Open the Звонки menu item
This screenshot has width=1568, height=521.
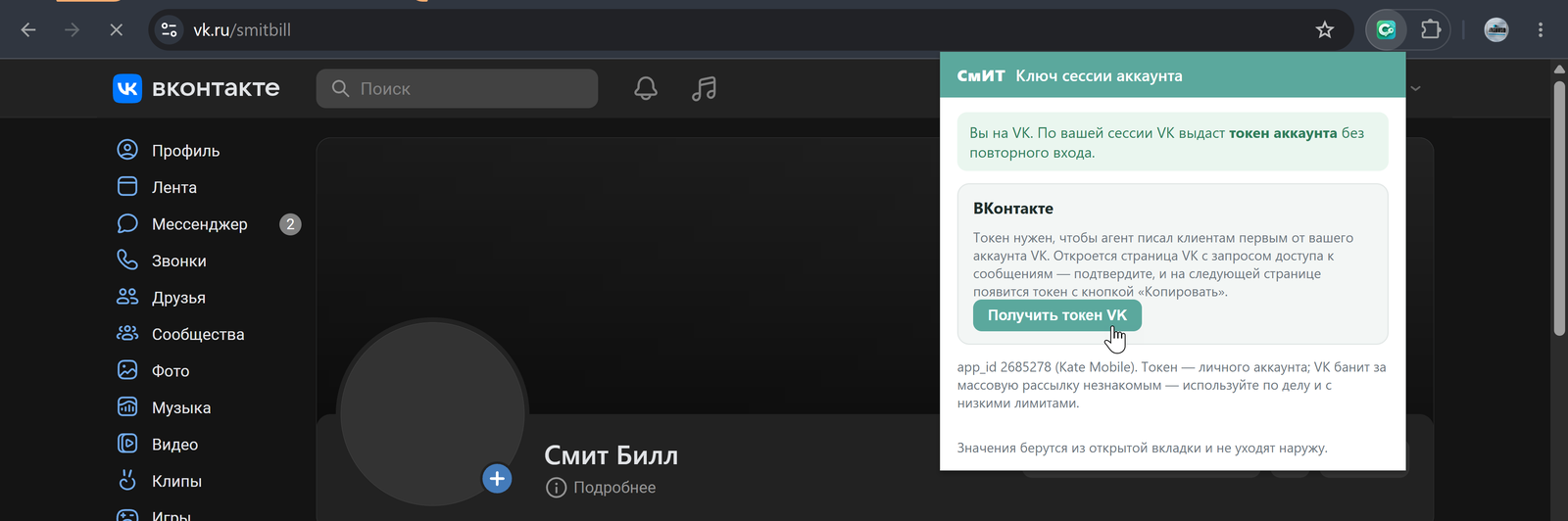pyautogui.click(x=179, y=260)
